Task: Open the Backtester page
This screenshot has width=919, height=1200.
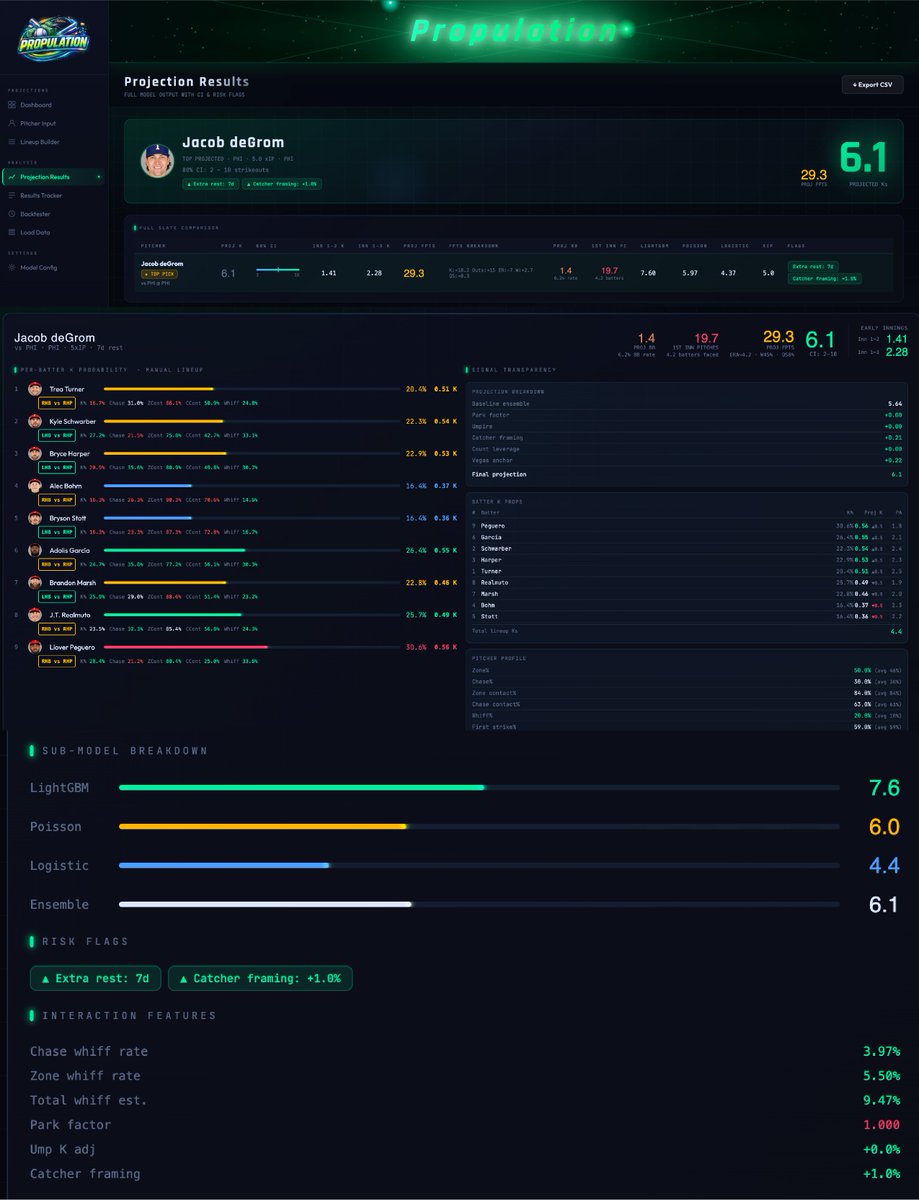Action: 53,214
